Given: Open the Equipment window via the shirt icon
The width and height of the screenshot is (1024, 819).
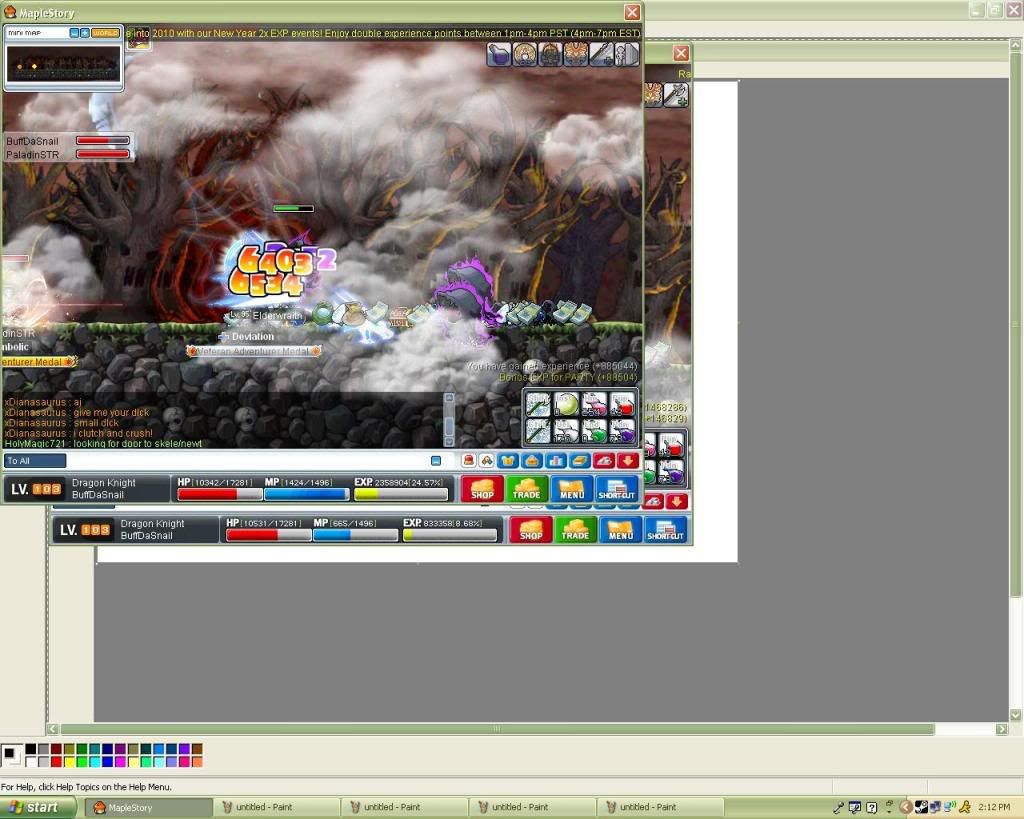Looking at the screenshot, I should (x=508, y=461).
